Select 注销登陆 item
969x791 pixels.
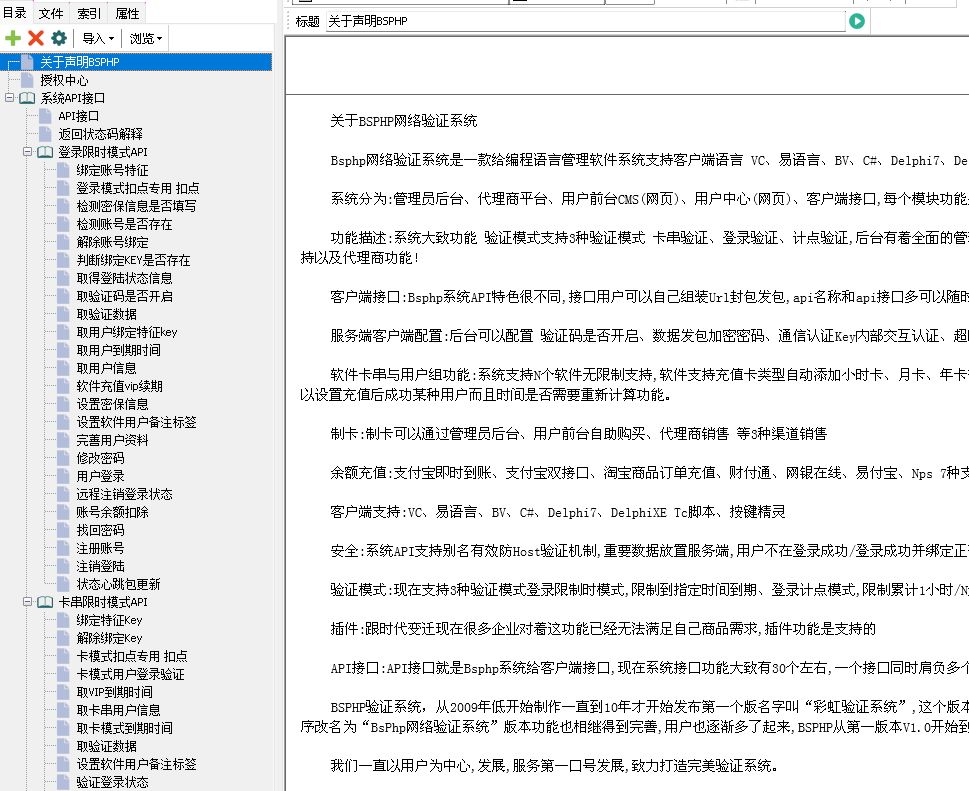(x=101, y=566)
